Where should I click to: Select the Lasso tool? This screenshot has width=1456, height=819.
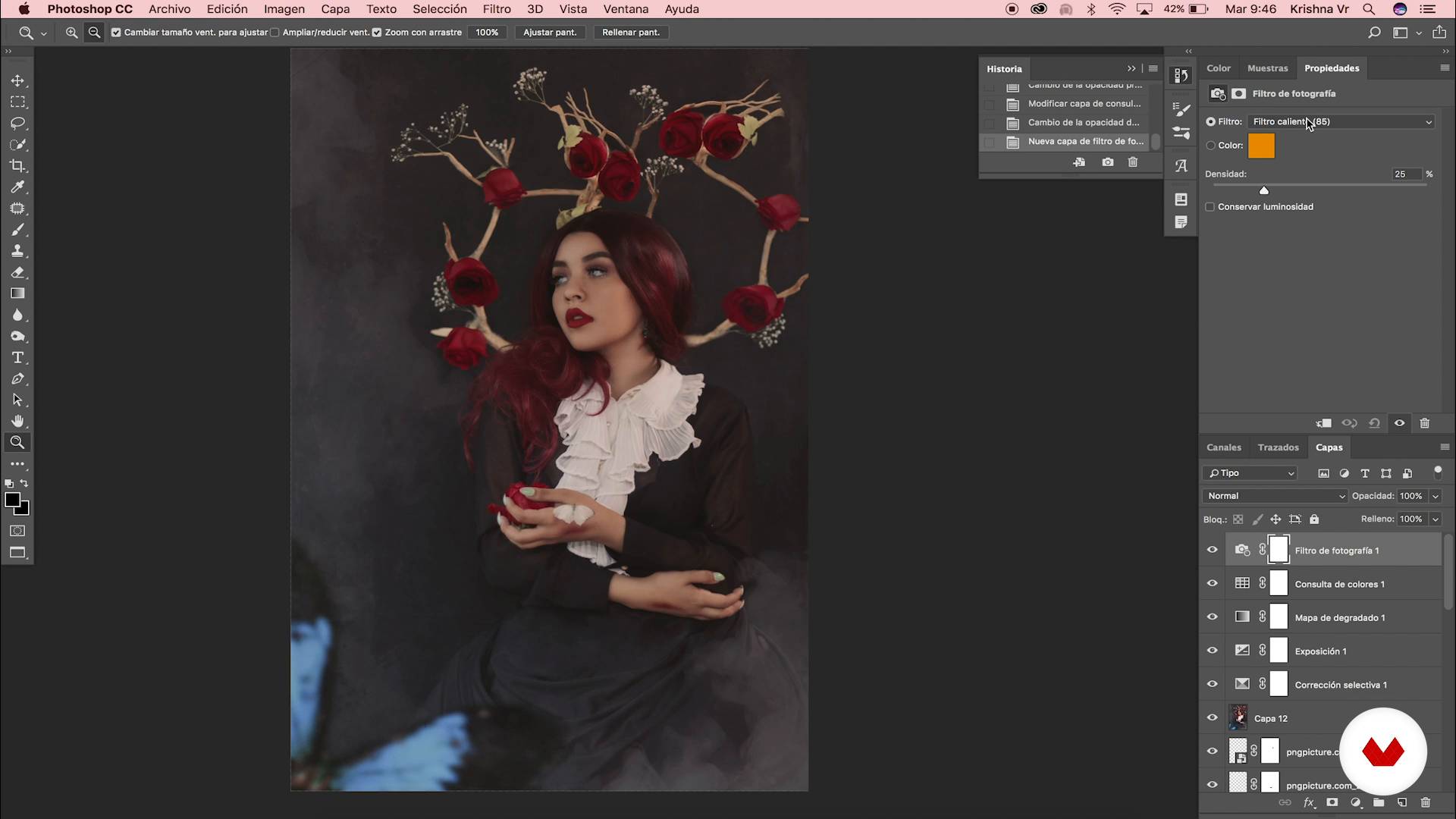coord(17,123)
